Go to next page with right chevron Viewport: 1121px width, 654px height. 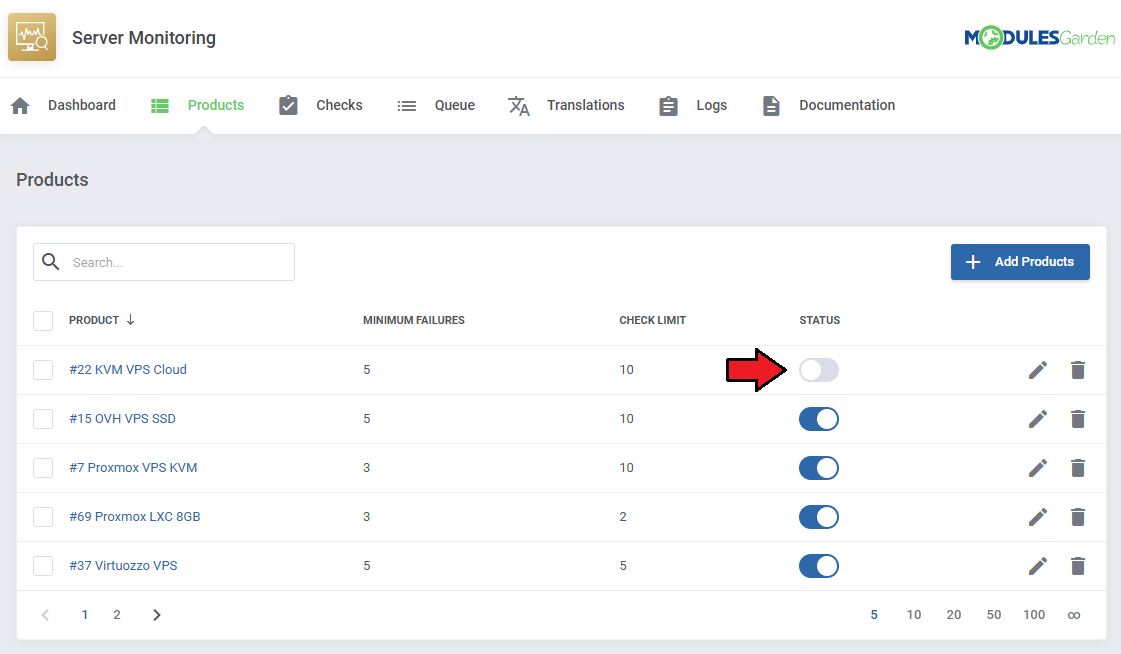click(x=157, y=615)
